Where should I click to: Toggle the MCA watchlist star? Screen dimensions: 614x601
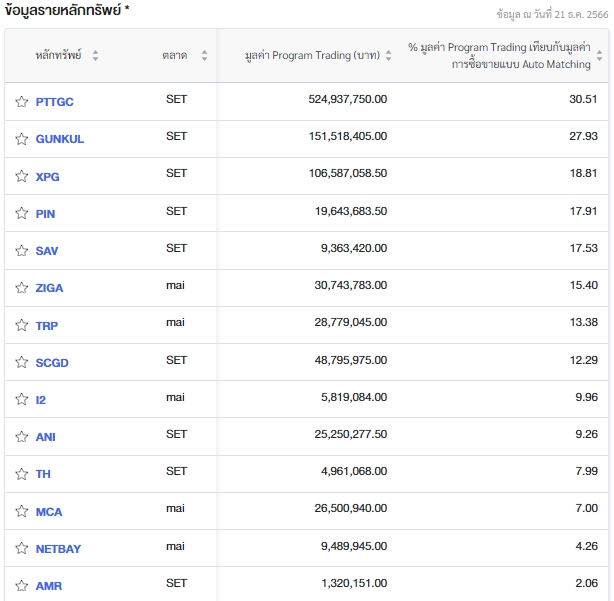coord(22,512)
